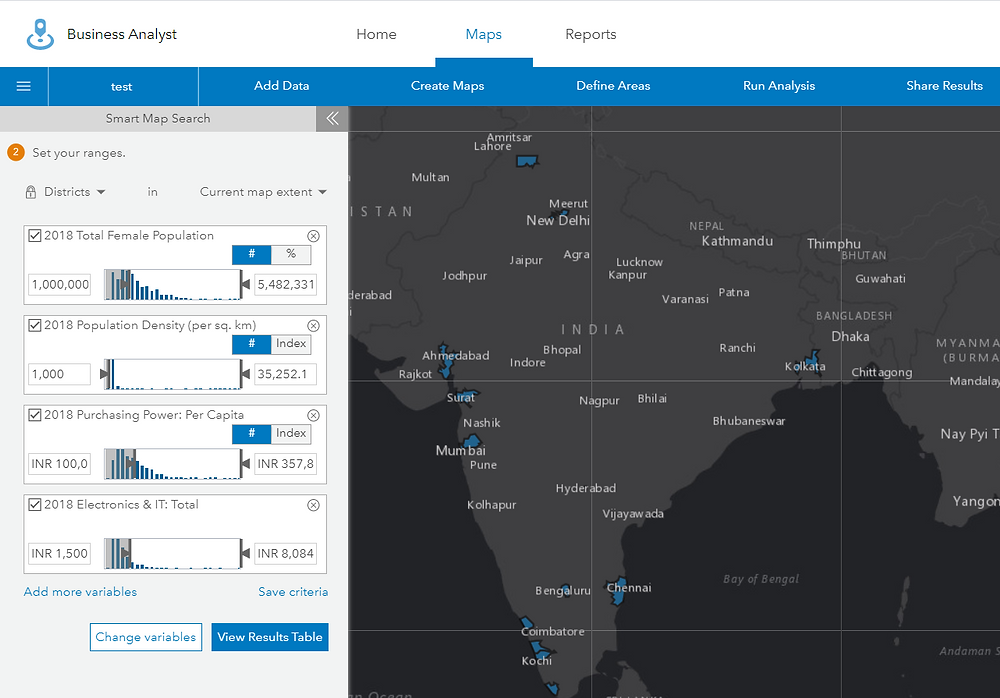Image resolution: width=1000 pixels, height=698 pixels.
Task: Click Hyderabad label on map
Action: coord(585,488)
